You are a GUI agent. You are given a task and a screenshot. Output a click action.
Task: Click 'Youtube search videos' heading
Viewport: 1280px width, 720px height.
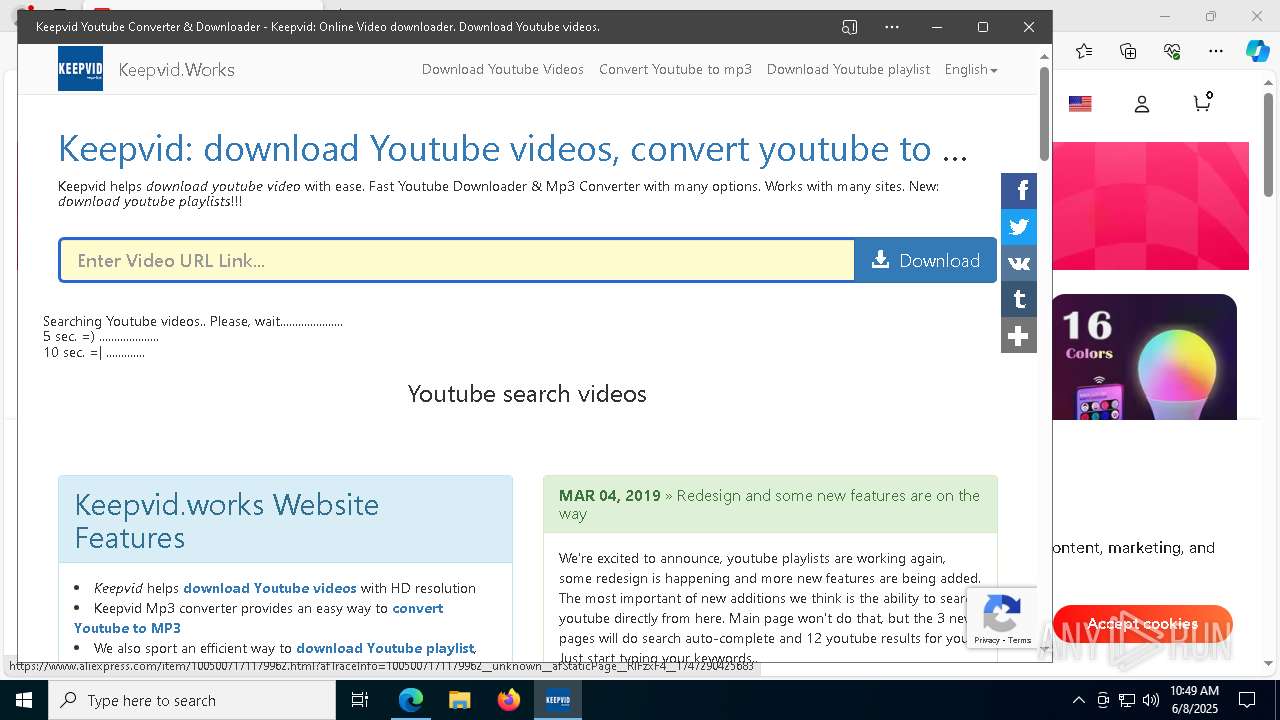point(527,394)
